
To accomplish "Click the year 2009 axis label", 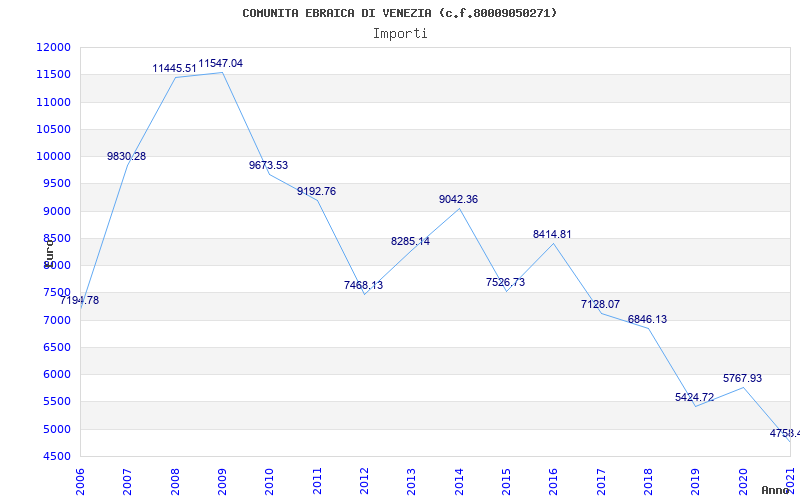I will point(222,481).
